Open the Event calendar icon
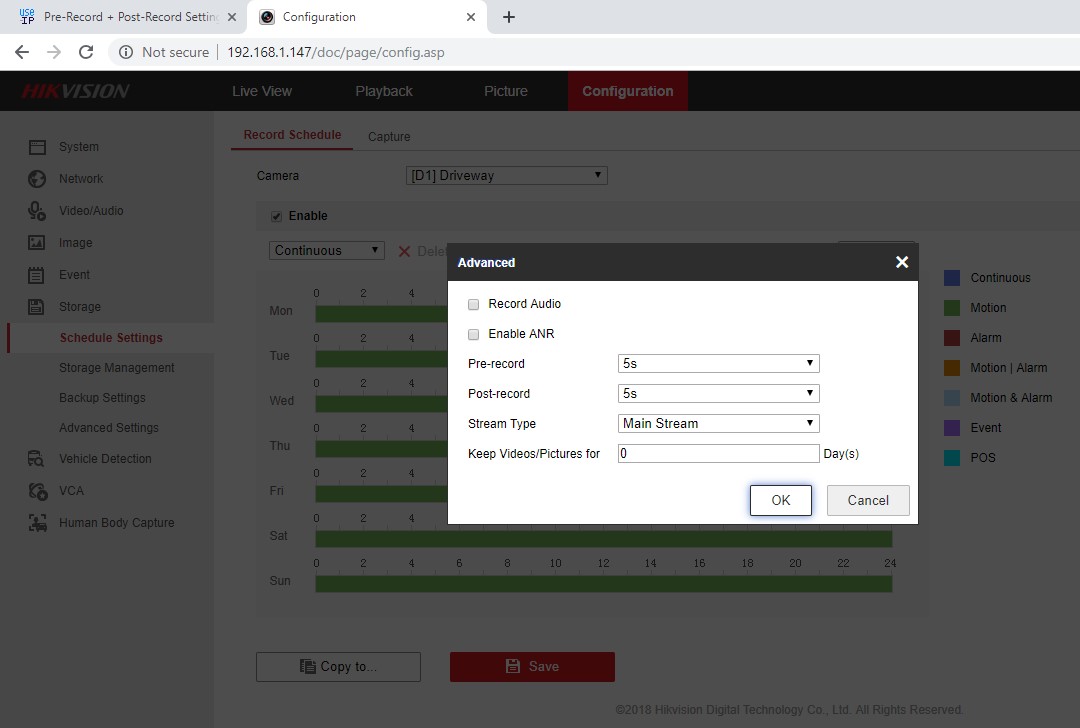This screenshot has height=728, width=1080. [37, 275]
